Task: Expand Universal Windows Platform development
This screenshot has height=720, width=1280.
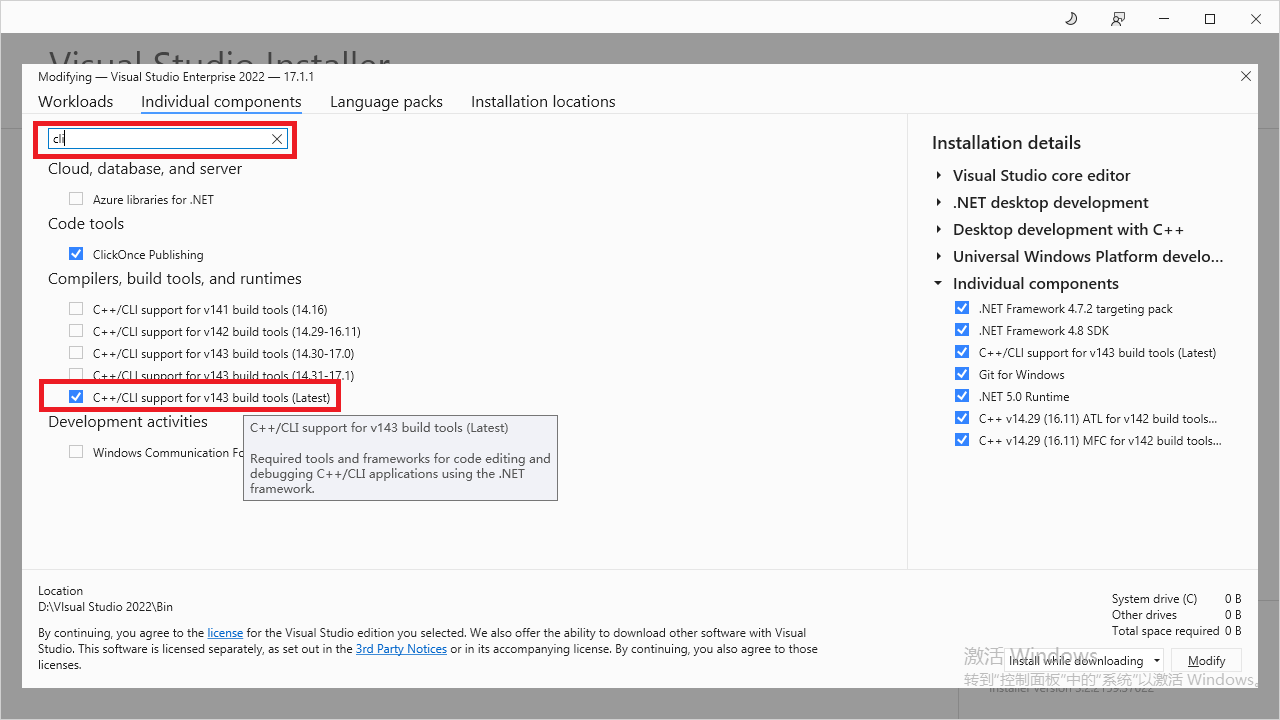Action: [x=939, y=256]
